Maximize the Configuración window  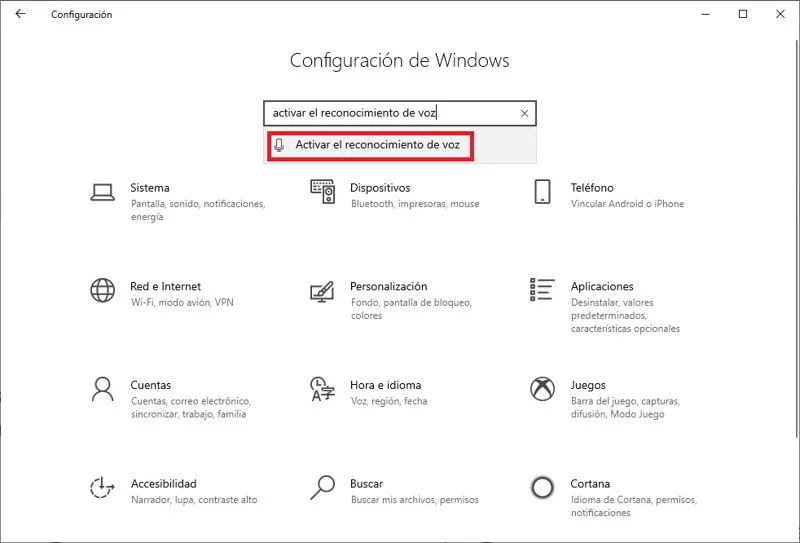743,15
